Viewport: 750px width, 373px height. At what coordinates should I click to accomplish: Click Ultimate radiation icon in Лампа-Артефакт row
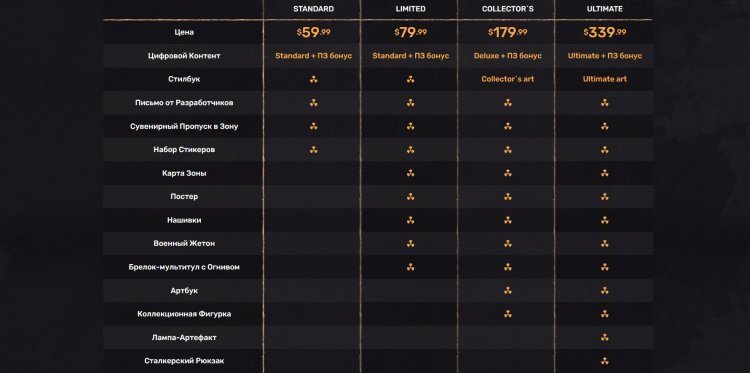(x=605, y=338)
